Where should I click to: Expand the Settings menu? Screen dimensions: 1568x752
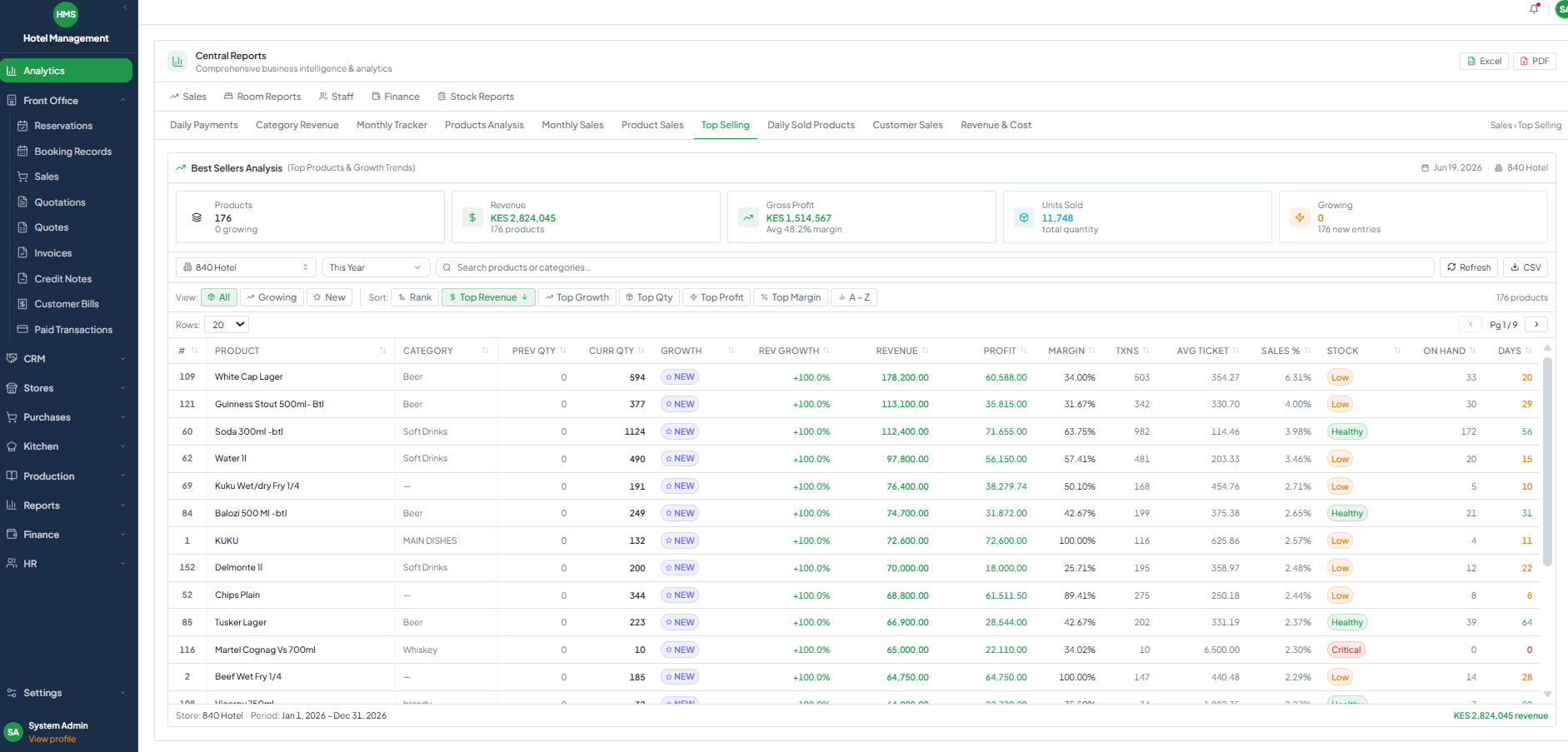coord(67,693)
